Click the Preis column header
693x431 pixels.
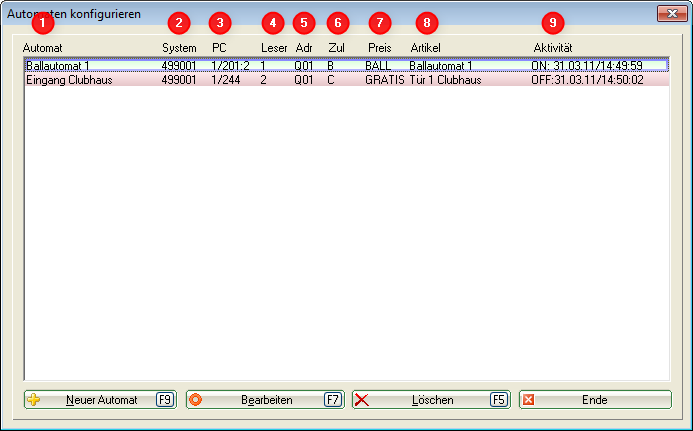click(379, 48)
